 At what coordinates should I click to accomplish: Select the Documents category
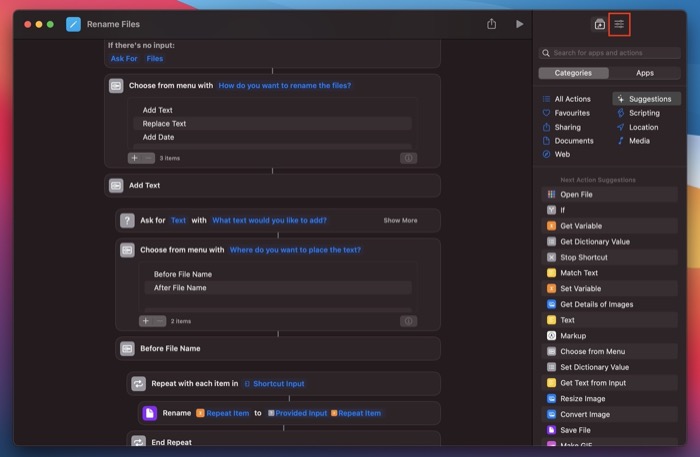568,141
